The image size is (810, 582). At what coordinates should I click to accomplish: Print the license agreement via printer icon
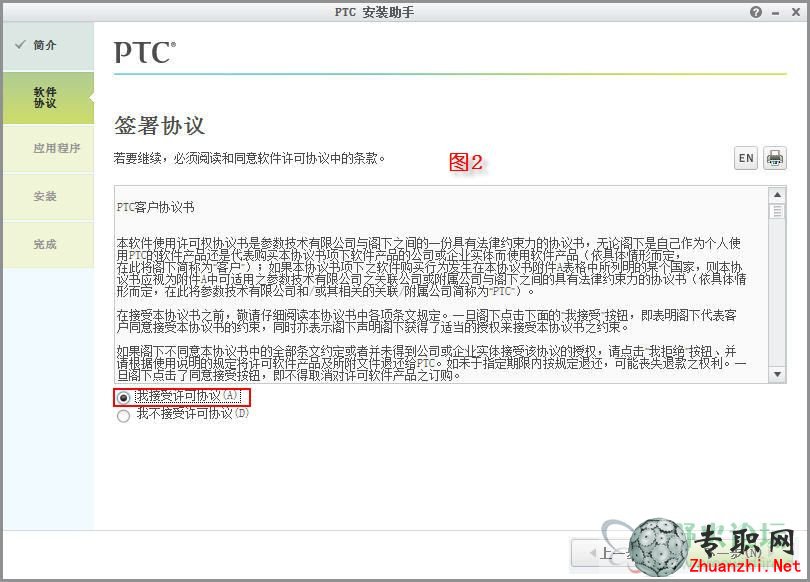click(774, 158)
